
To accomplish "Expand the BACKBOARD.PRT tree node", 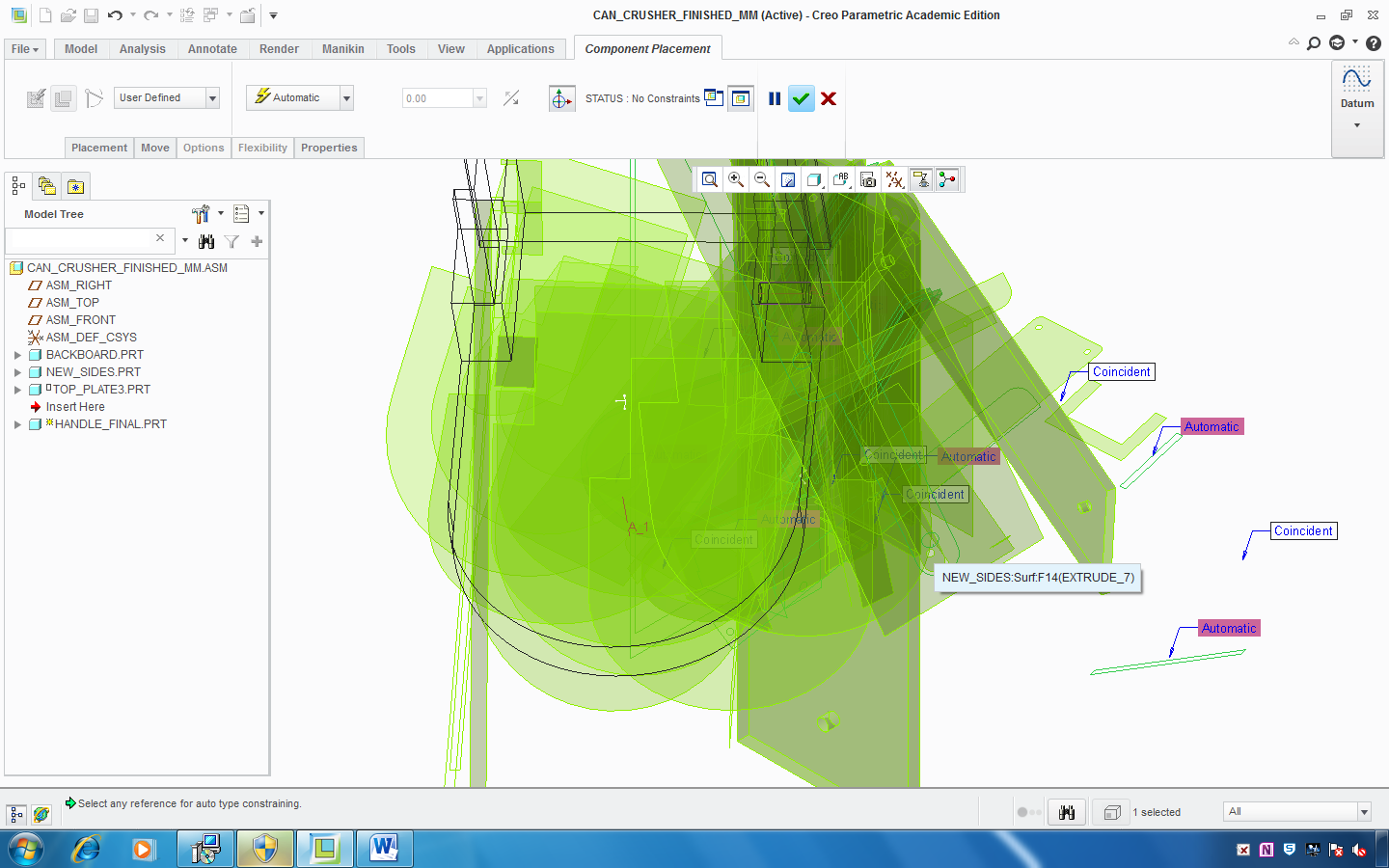I will (16, 354).
